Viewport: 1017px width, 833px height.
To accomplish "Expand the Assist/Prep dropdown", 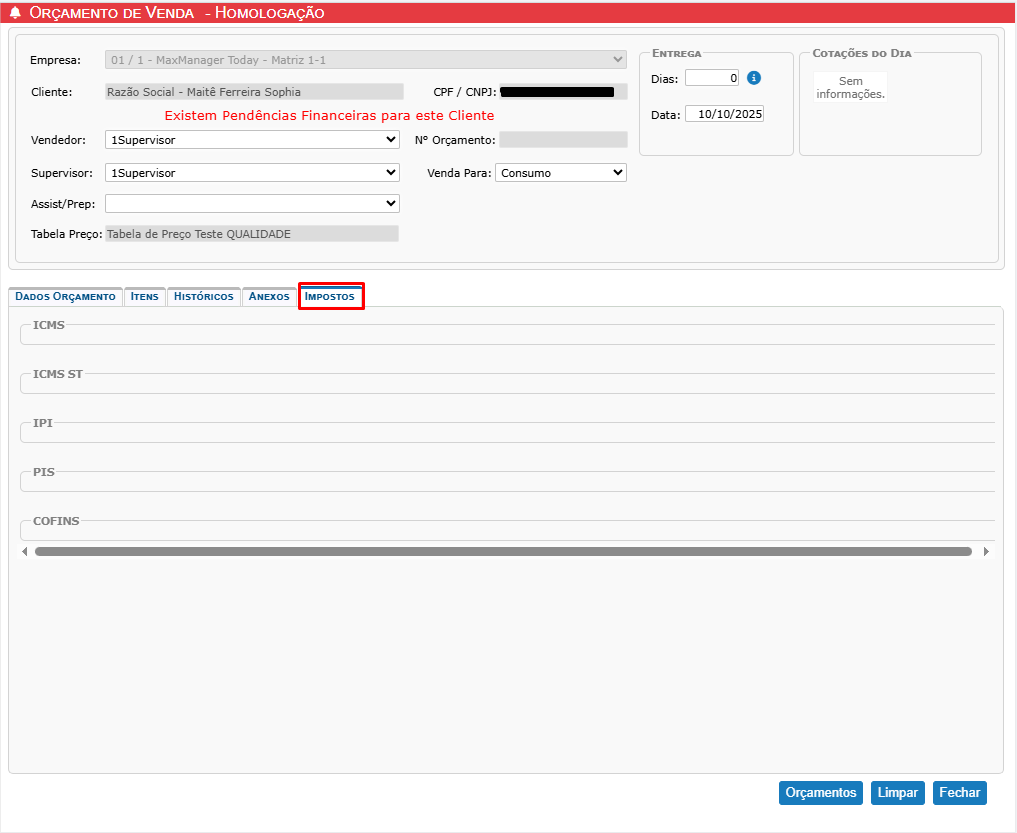I will [x=252, y=204].
